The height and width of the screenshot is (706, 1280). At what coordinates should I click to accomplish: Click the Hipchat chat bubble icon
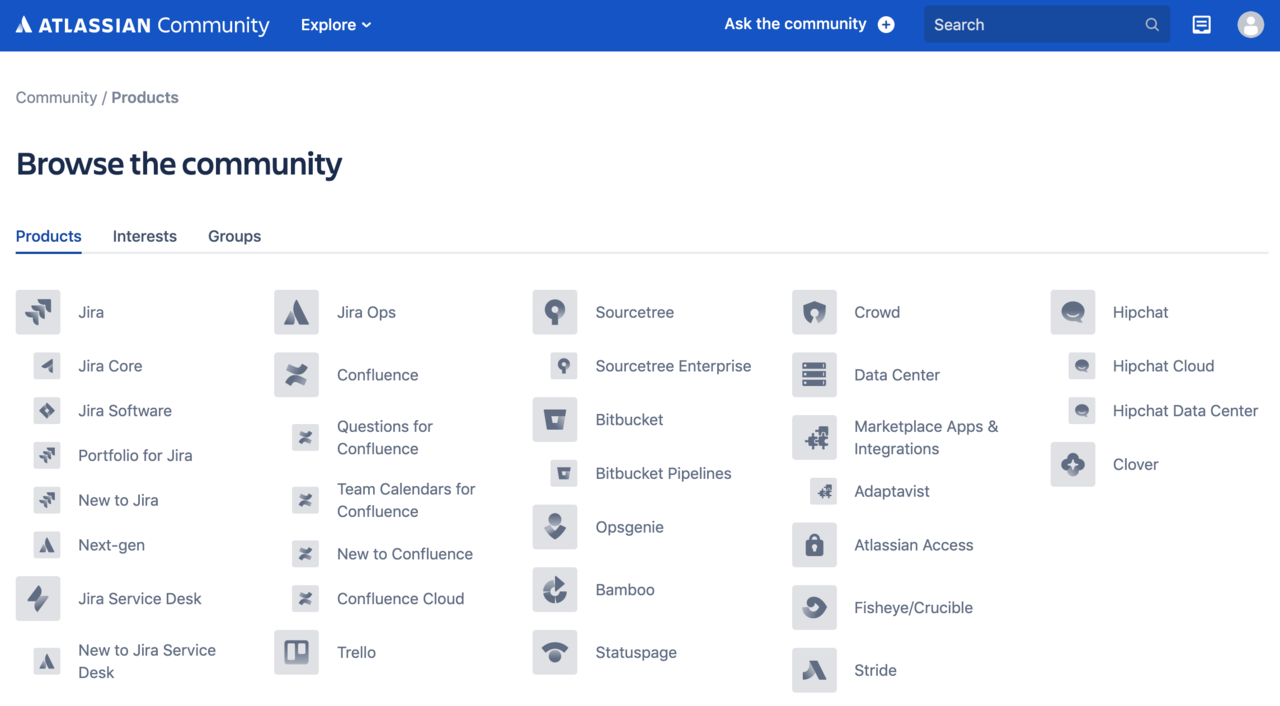coord(1073,312)
